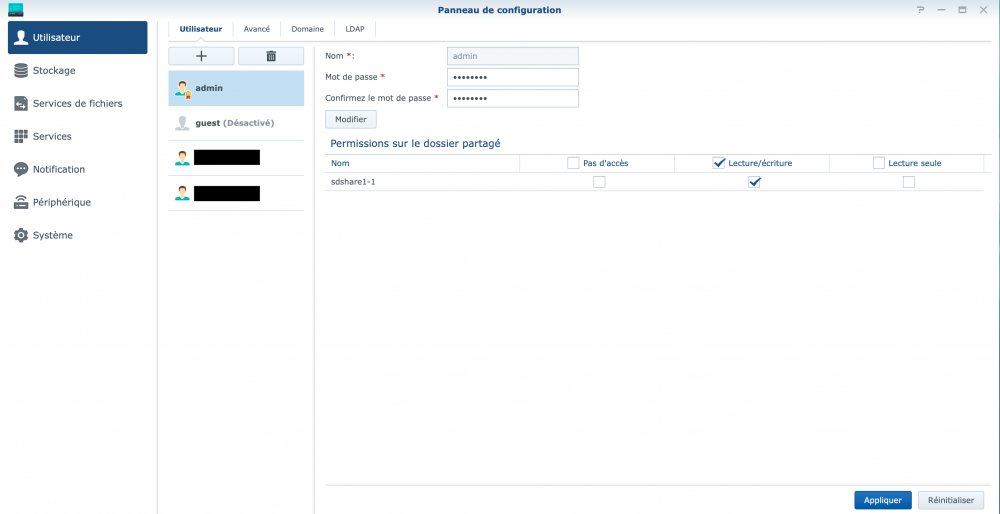Open the Notification settings section
Screen dimensions: 1000x514
coord(58,170)
